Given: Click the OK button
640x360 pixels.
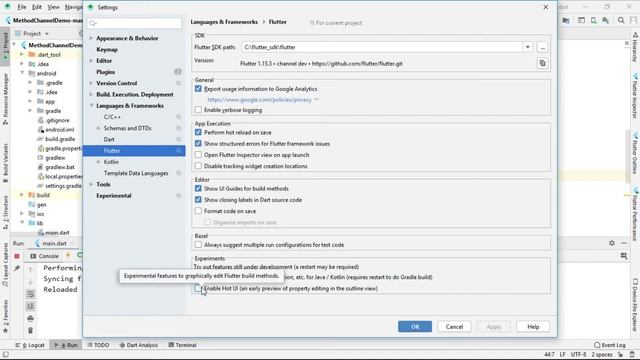Looking at the screenshot, I should (x=415, y=327).
